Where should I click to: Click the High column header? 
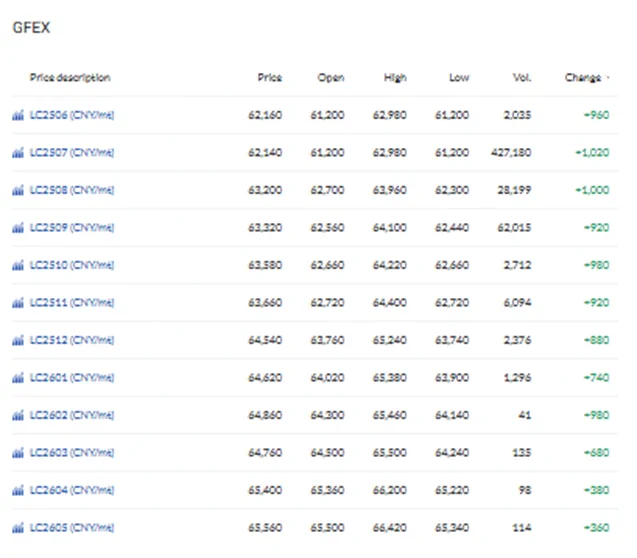395,78
